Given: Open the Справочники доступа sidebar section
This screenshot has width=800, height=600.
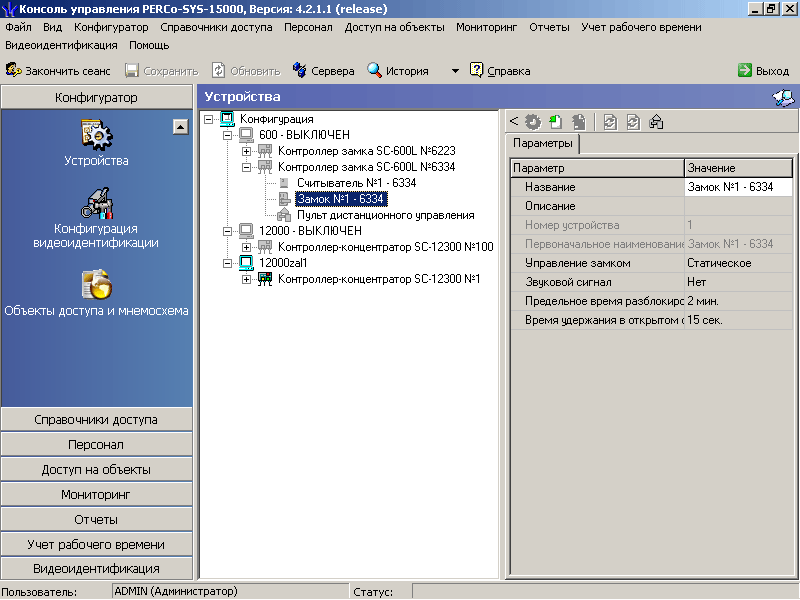Looking at the screenshot, I should [x=96, y=419].
